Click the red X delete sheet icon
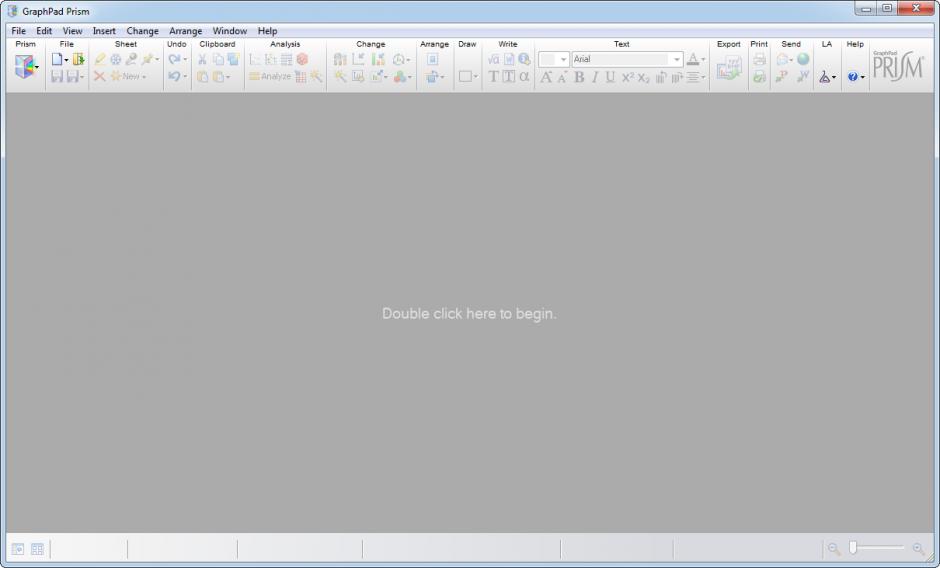940x568 pixels. click(100, 76)
